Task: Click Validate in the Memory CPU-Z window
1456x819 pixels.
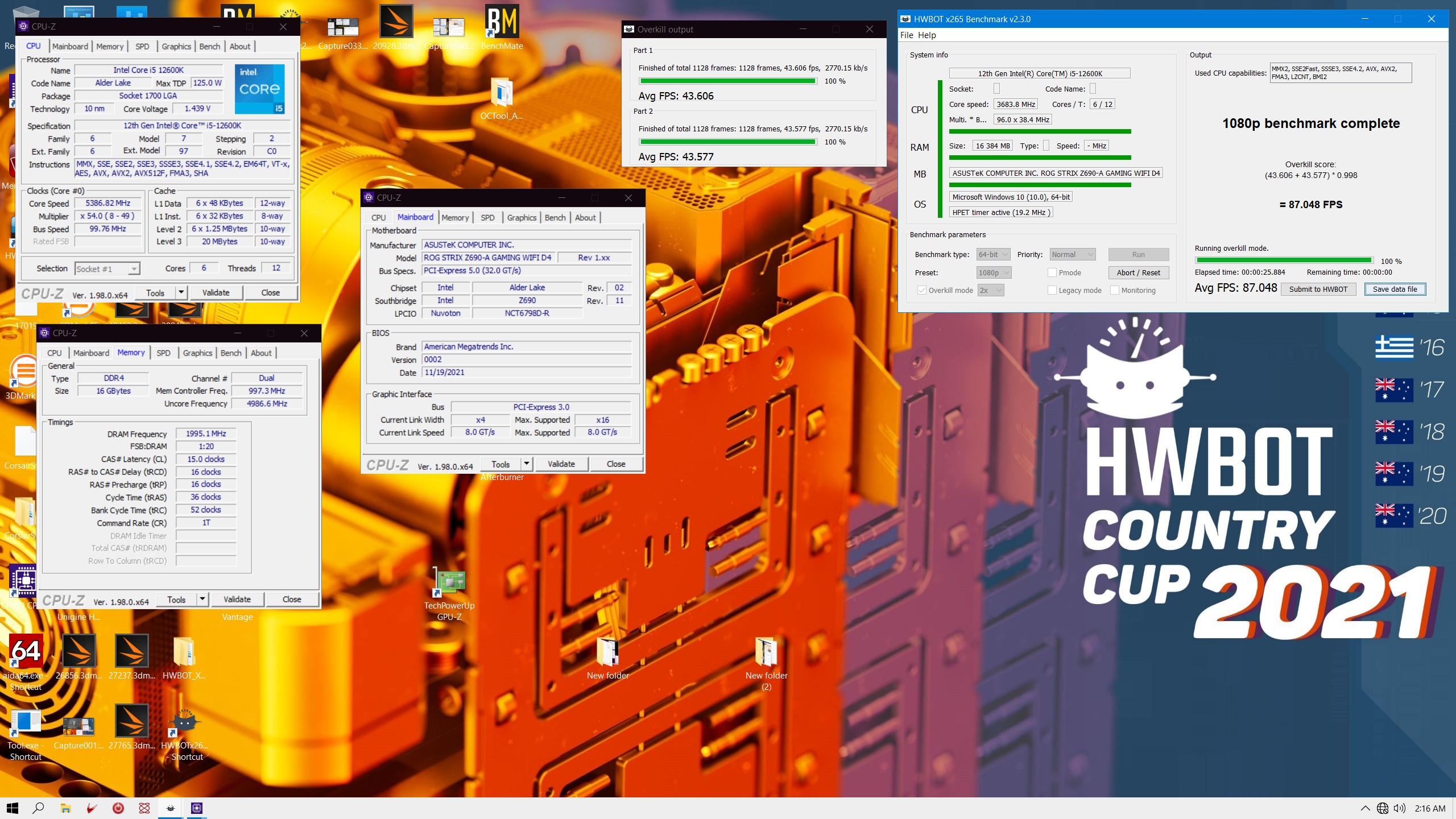Action: [237, 599]
